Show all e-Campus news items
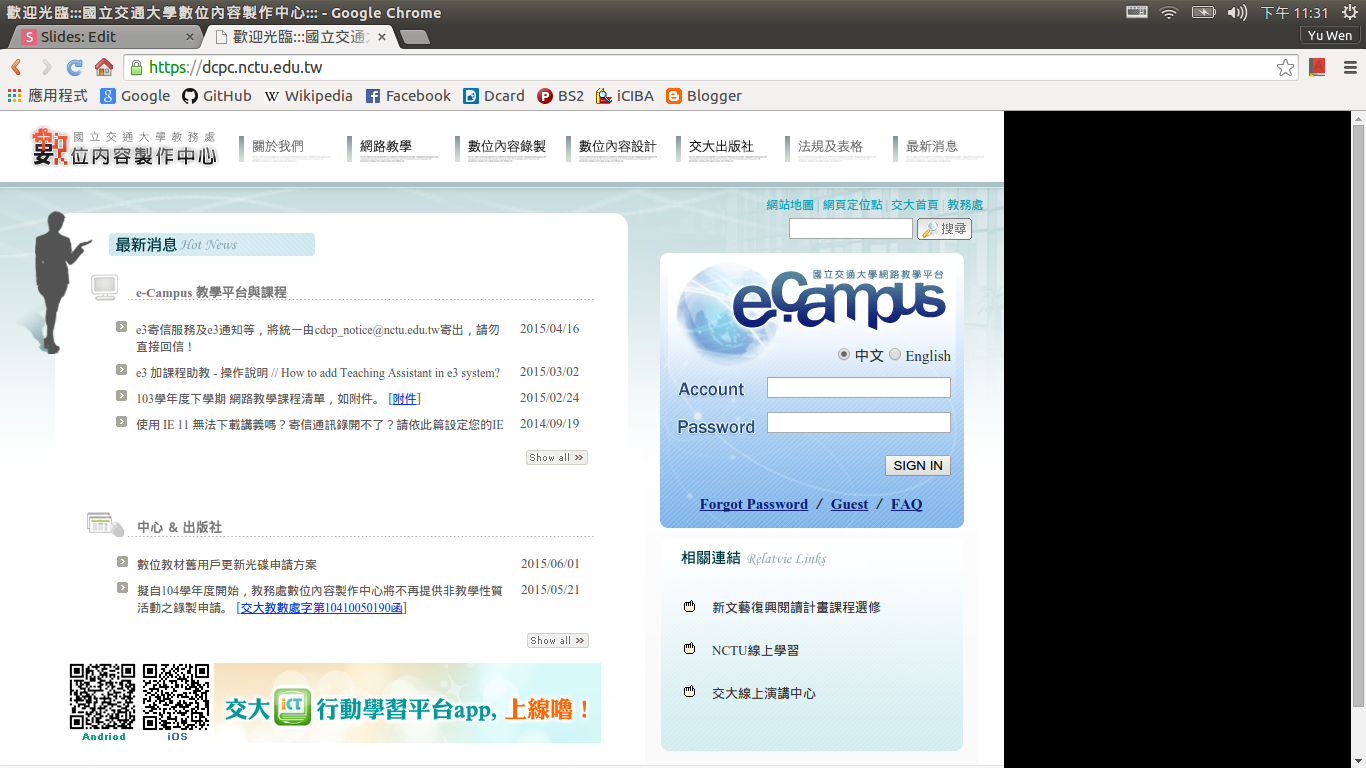Screen dimensions: 1366x768 coord(557,458)
